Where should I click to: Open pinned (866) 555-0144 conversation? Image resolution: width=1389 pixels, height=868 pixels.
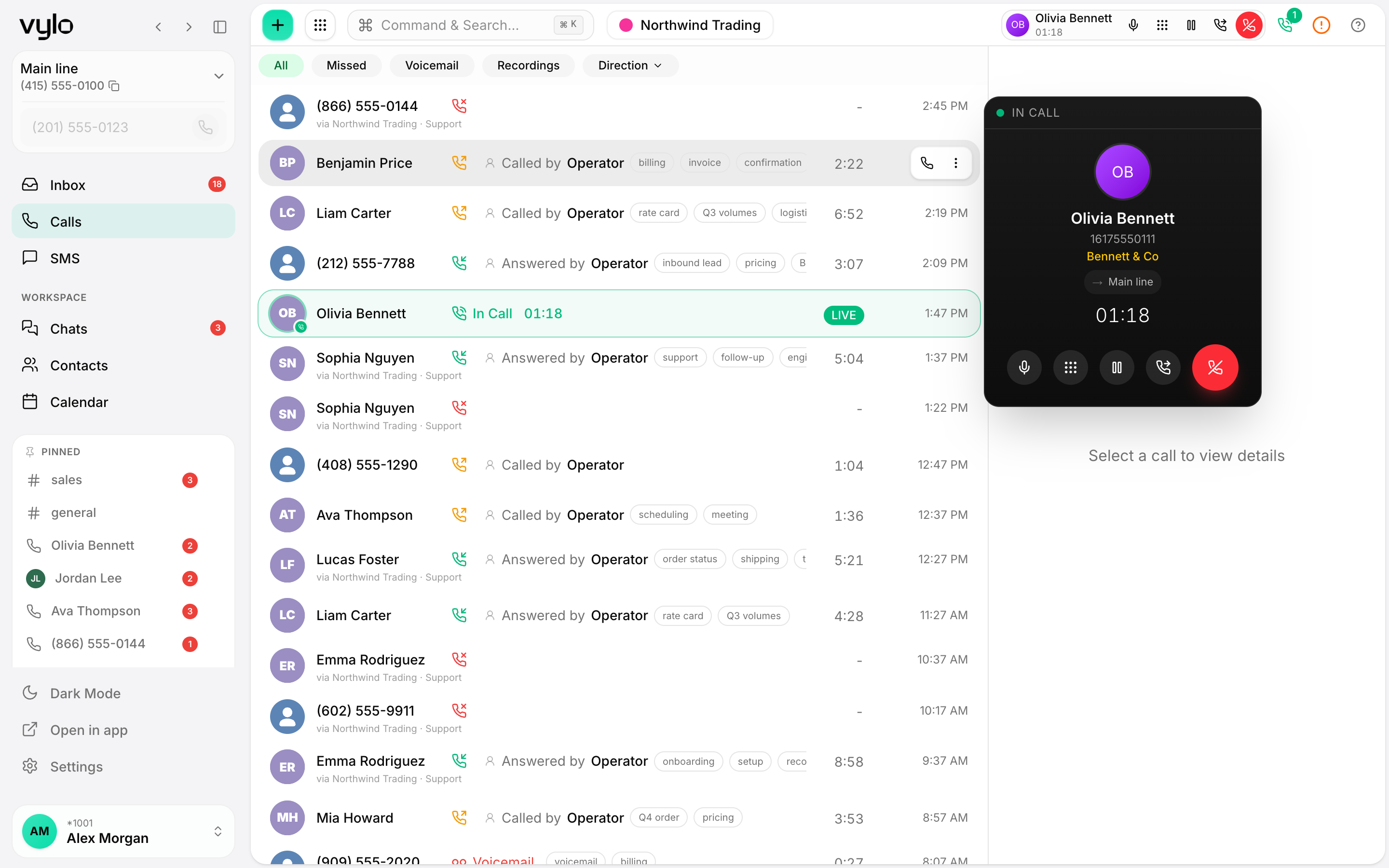113,644
